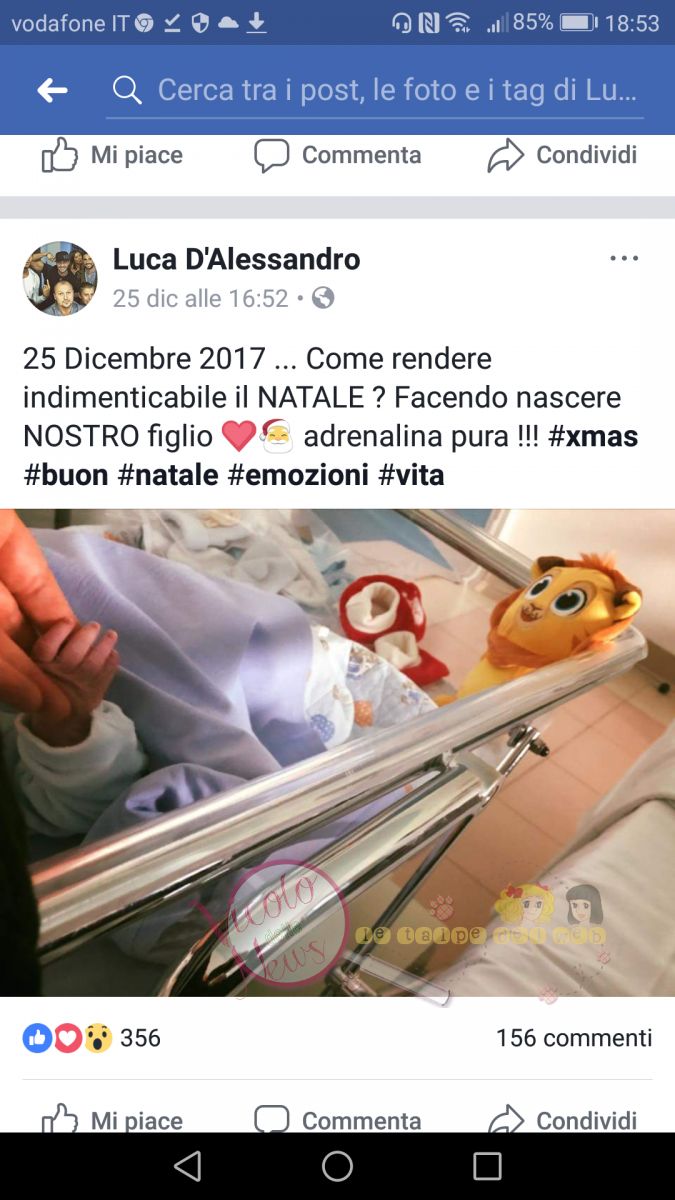Tap the wow reaction emoji icon
675x1200 pixels.
coord(97,1039)
